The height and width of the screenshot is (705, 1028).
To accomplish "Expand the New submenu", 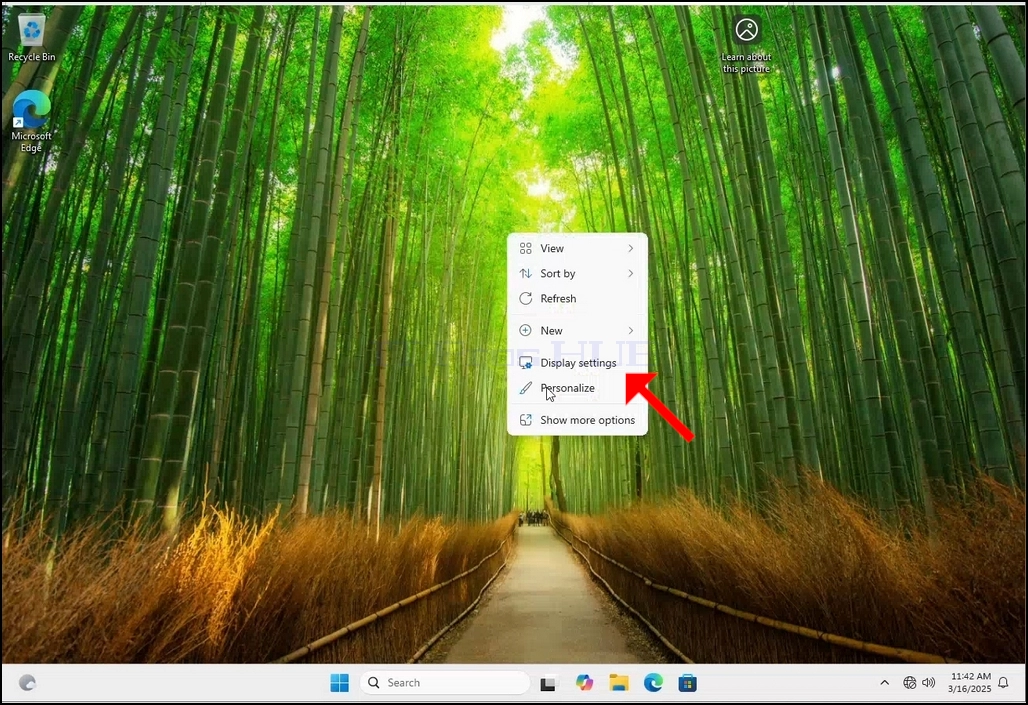I will (x=577, y=331).
